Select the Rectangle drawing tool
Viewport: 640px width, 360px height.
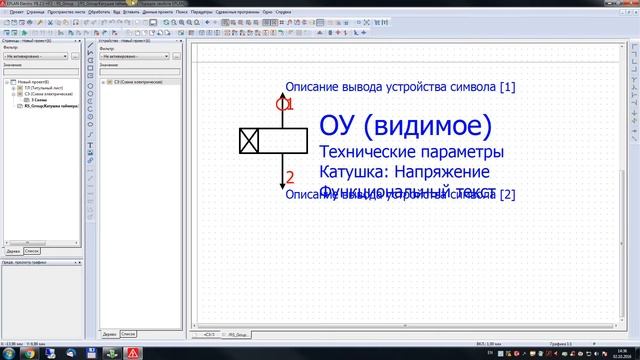91,68
